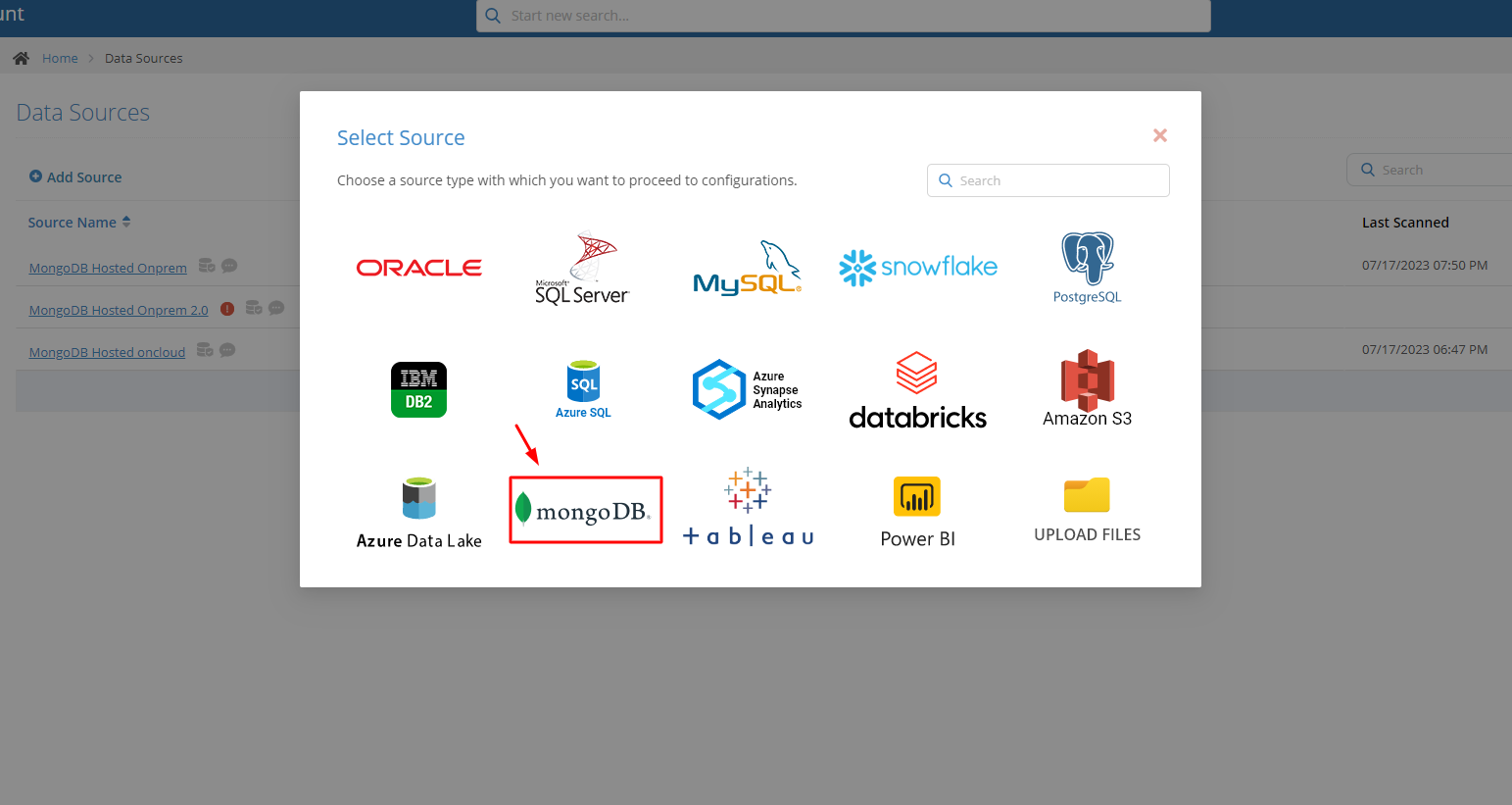
Task: Open MongoDB Hosted Onprem 2.0 source
Action: click(x=119, y=310)
